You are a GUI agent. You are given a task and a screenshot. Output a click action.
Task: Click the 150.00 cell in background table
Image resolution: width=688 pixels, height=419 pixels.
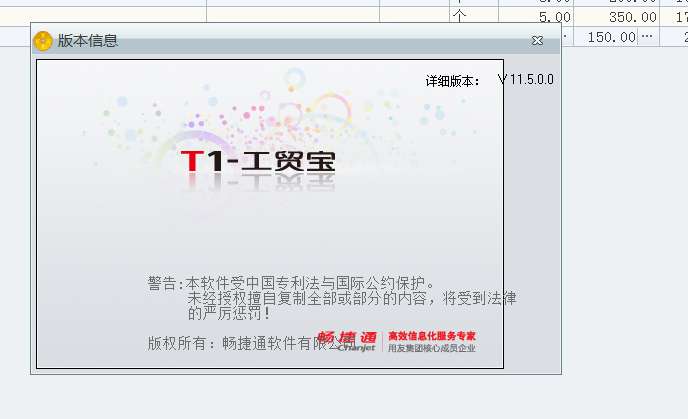click(x=612, y=37)
